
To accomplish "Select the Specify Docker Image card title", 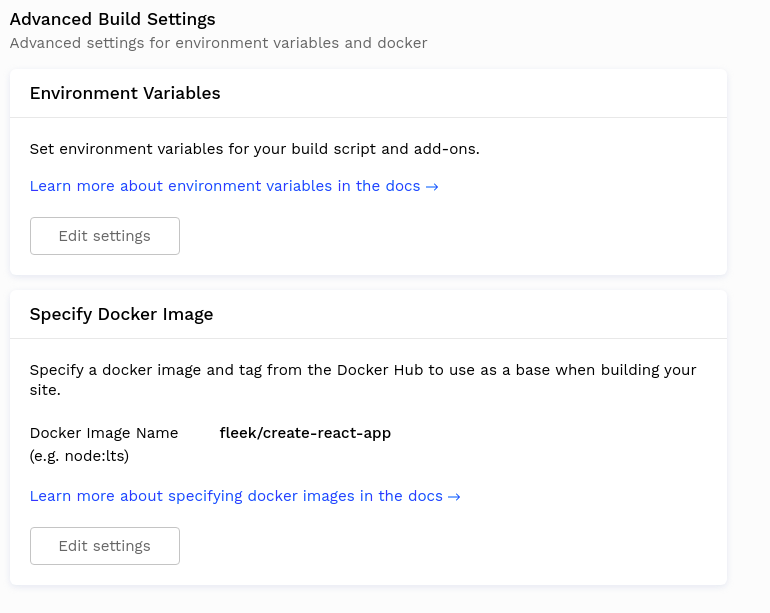I will [121, 314].
